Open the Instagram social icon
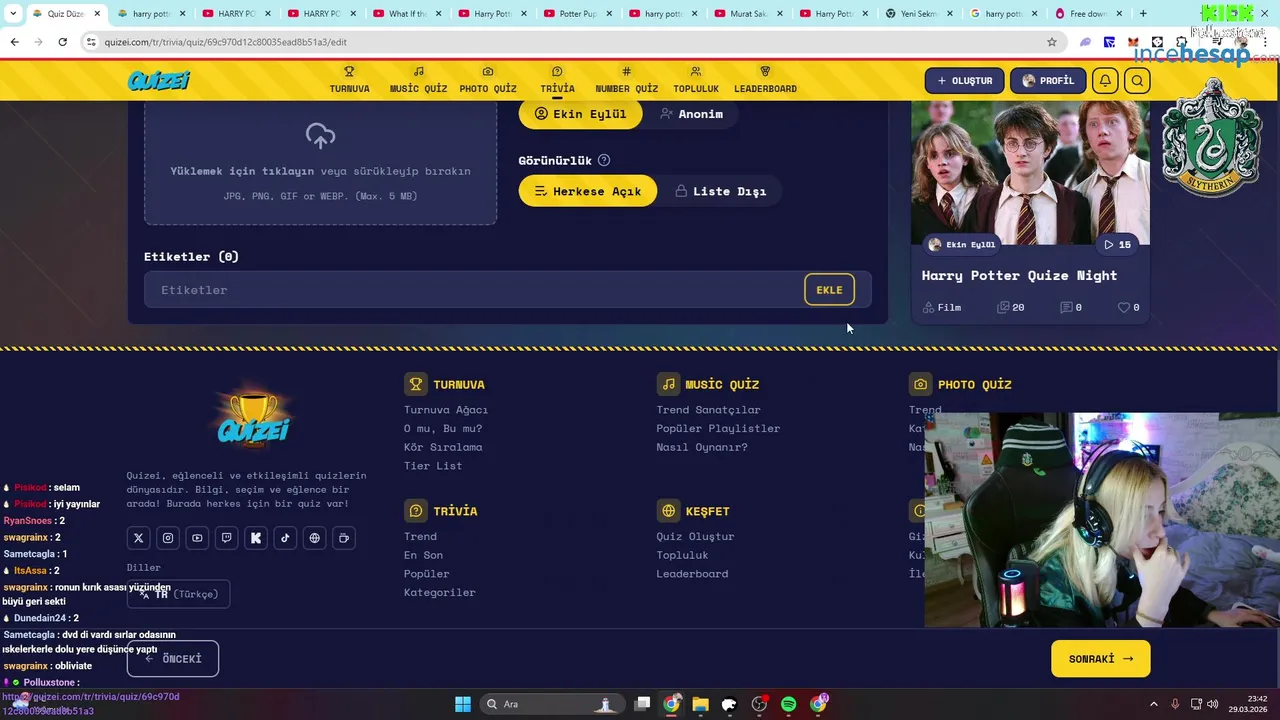This screenshot has width=1280, height=720. tap(168, 538)
